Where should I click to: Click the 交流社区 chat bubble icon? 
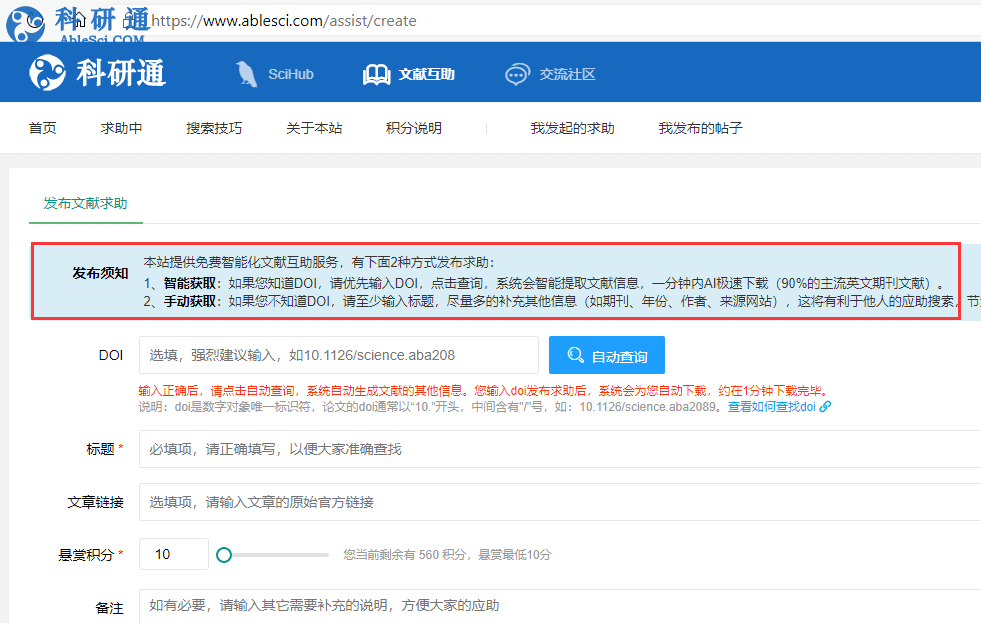coord(517,74)
